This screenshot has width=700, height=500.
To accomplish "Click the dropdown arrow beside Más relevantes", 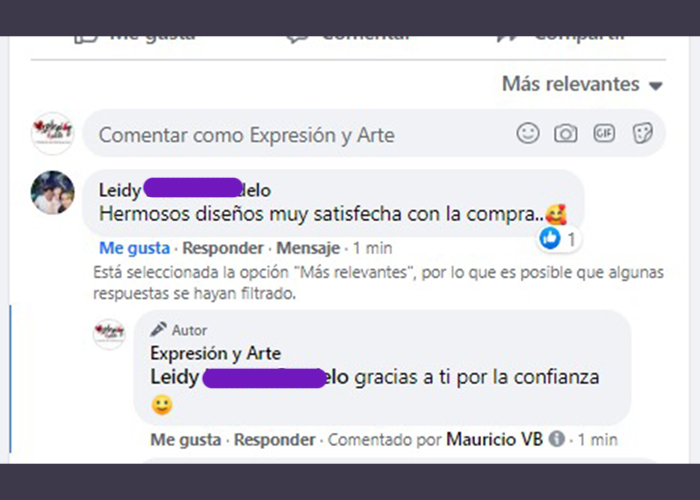I will 655,85.
